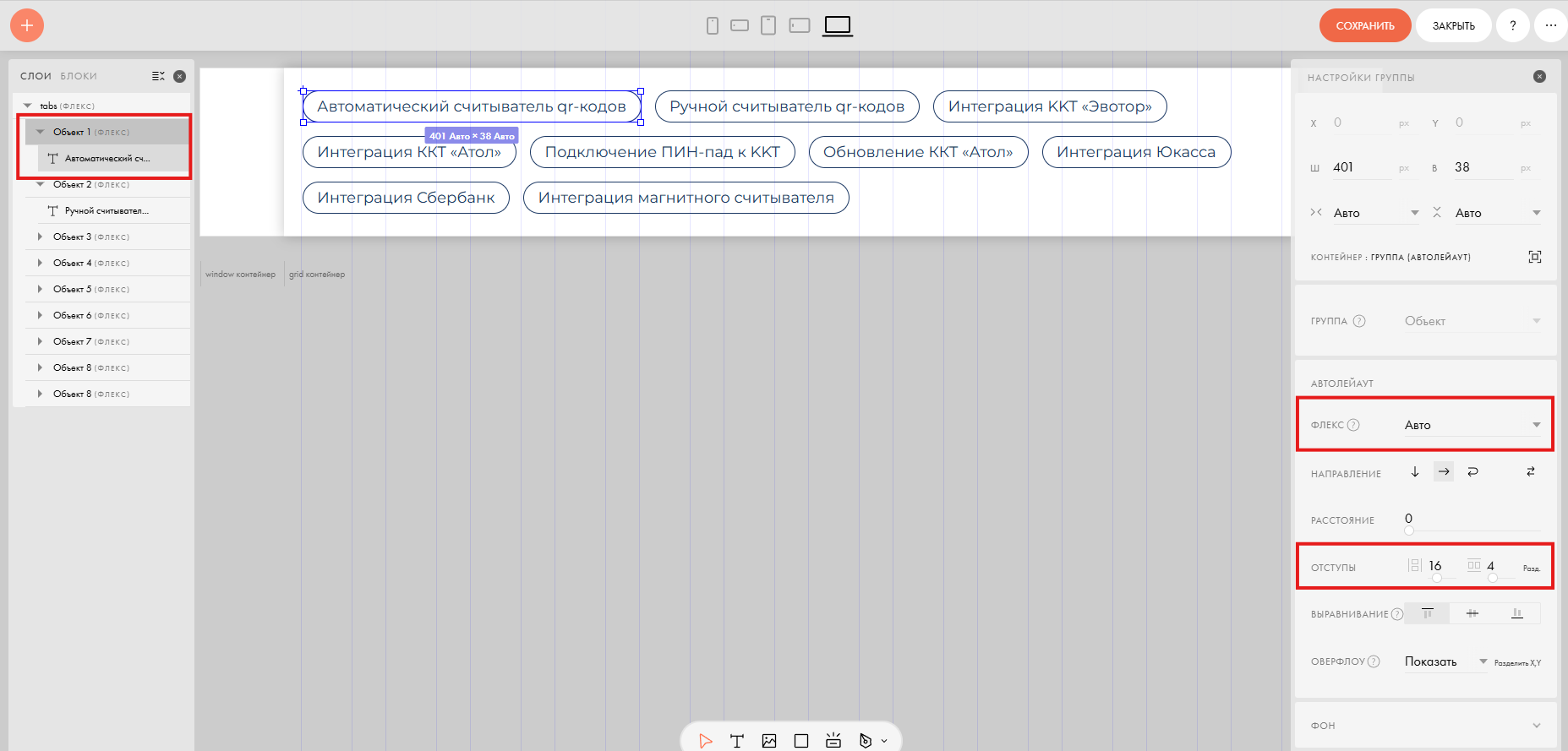Select the Text tool in bottom toolbar

click(x=737, y=741)
